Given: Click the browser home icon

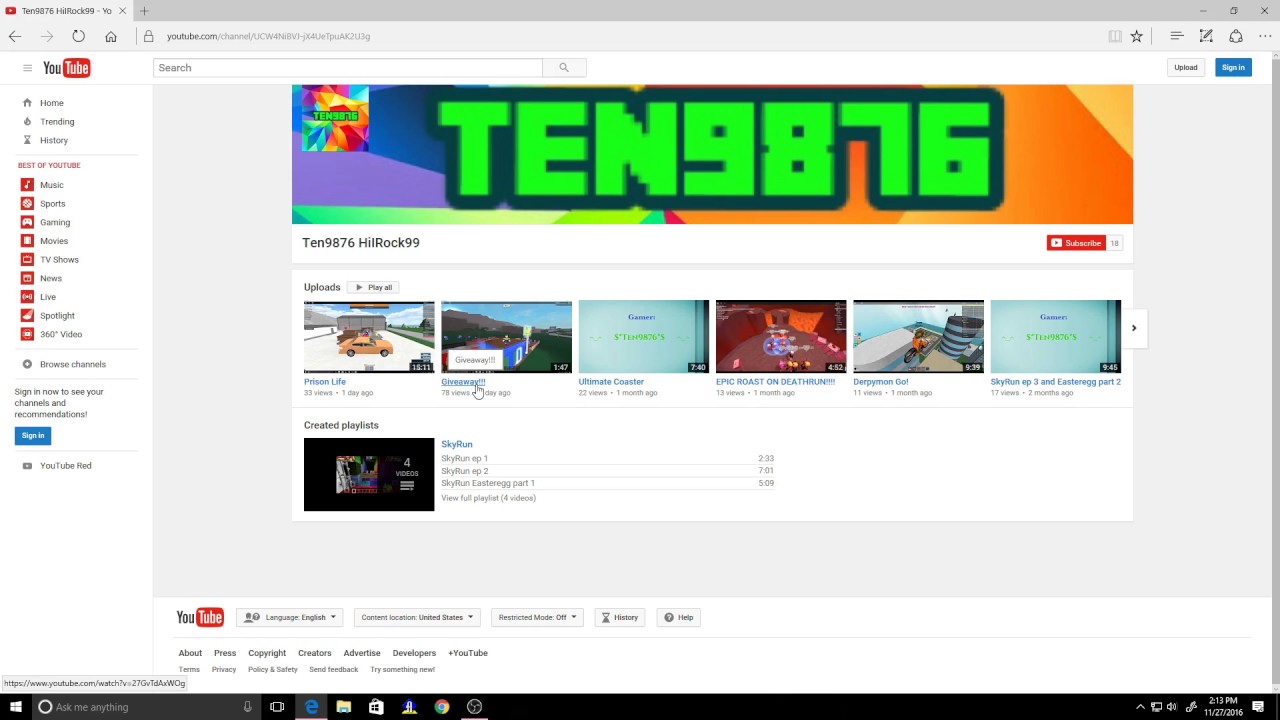Looking at the screenshot, I should [x=111, y=36].
